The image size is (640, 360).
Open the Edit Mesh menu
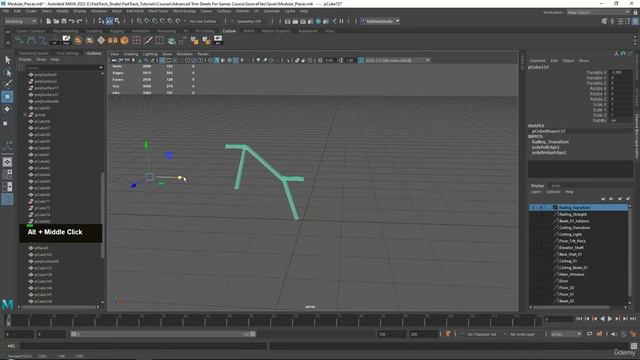point(135,11)
